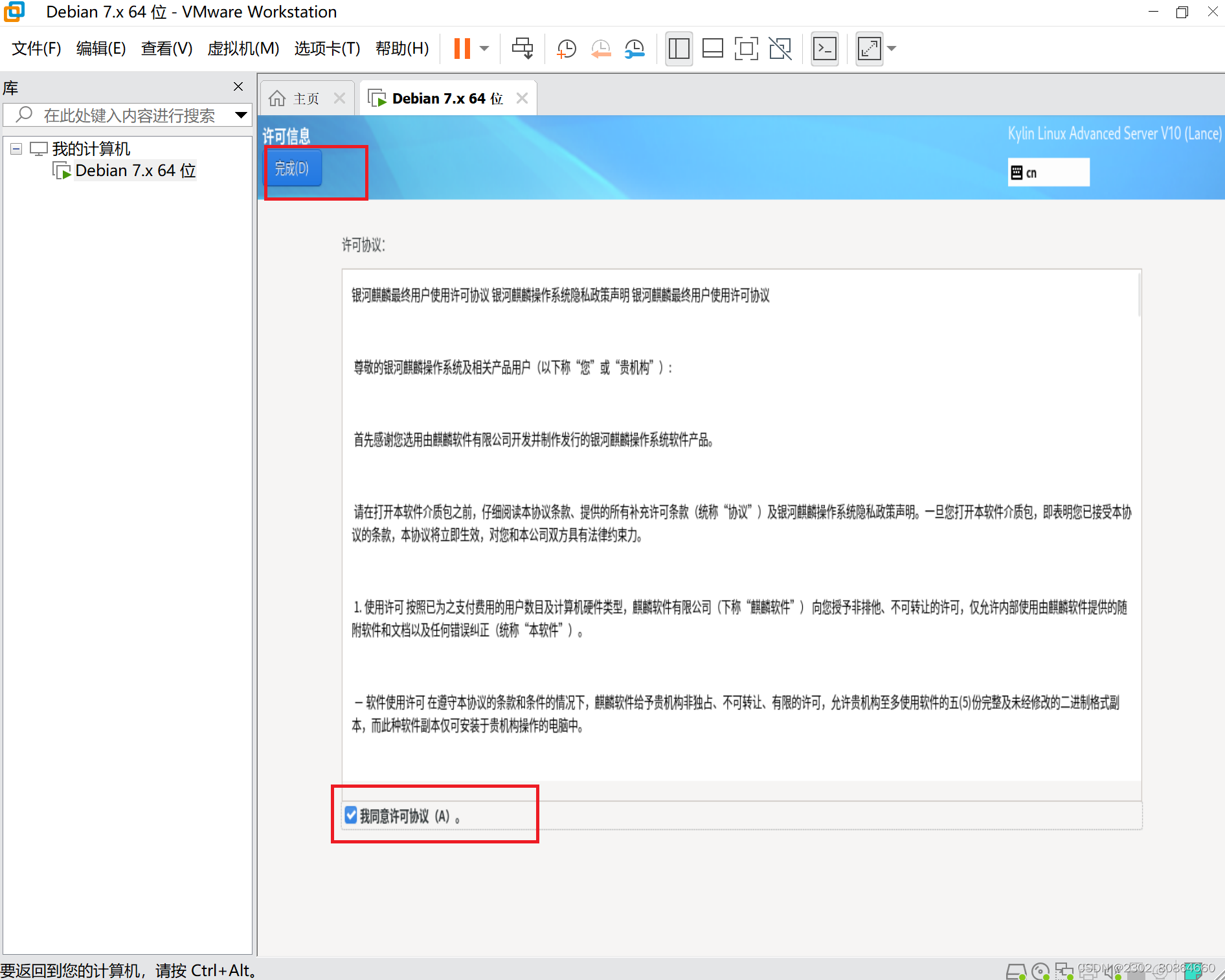Switch to the Debian 7.x 64 位 tab
The width and height of the screenshot is (1225, 980).
[x=447, y=98]
